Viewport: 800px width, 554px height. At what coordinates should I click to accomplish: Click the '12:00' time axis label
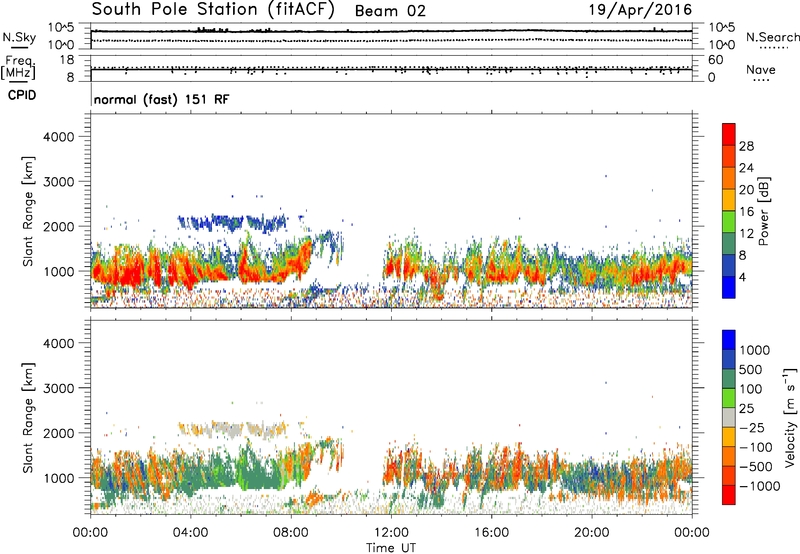391,533
